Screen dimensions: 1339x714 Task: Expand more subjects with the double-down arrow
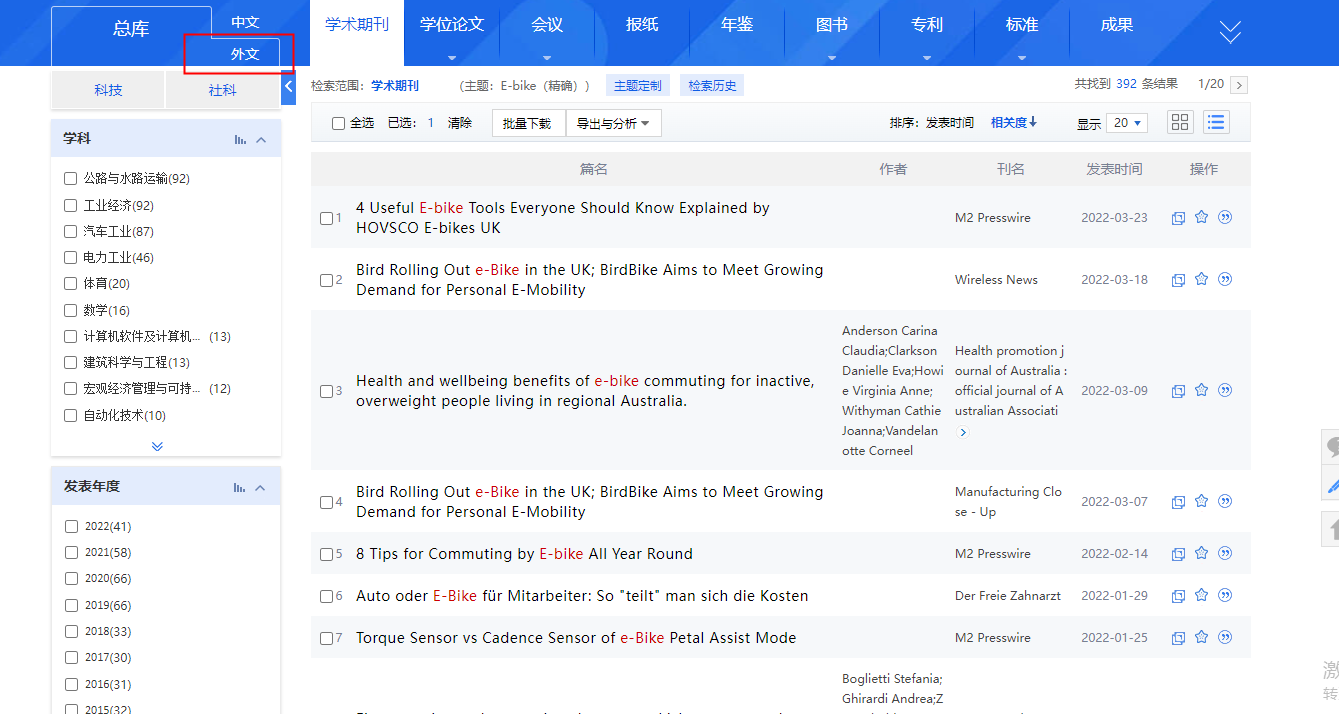click(157, 446)
